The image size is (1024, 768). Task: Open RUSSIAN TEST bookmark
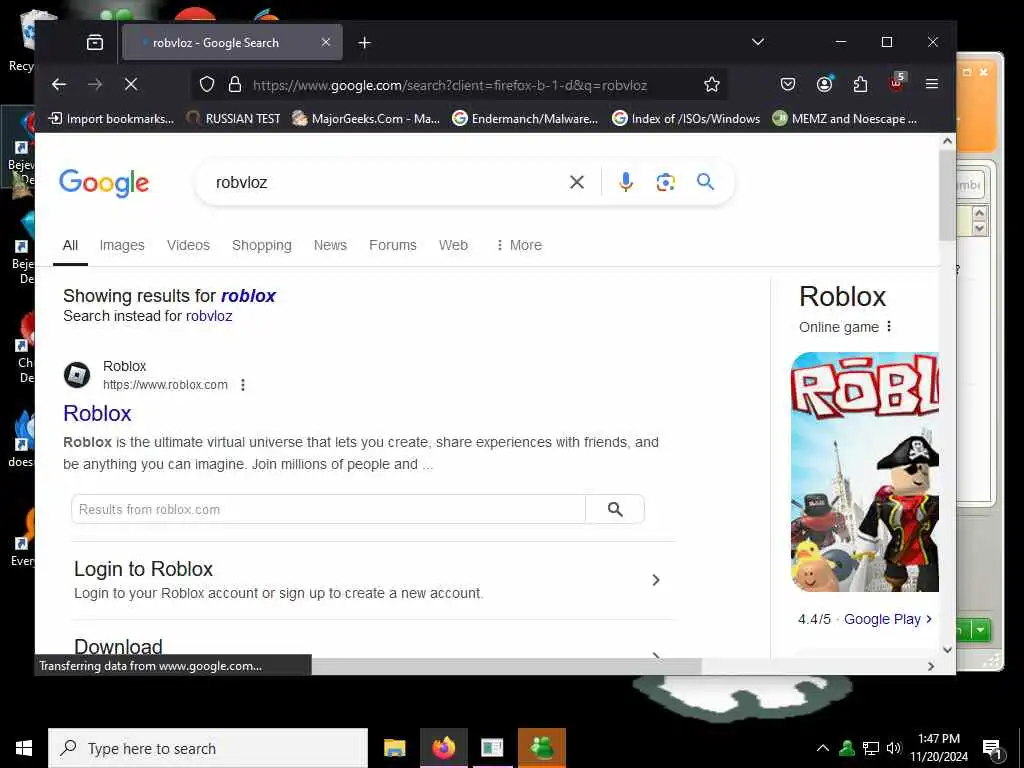233,119
